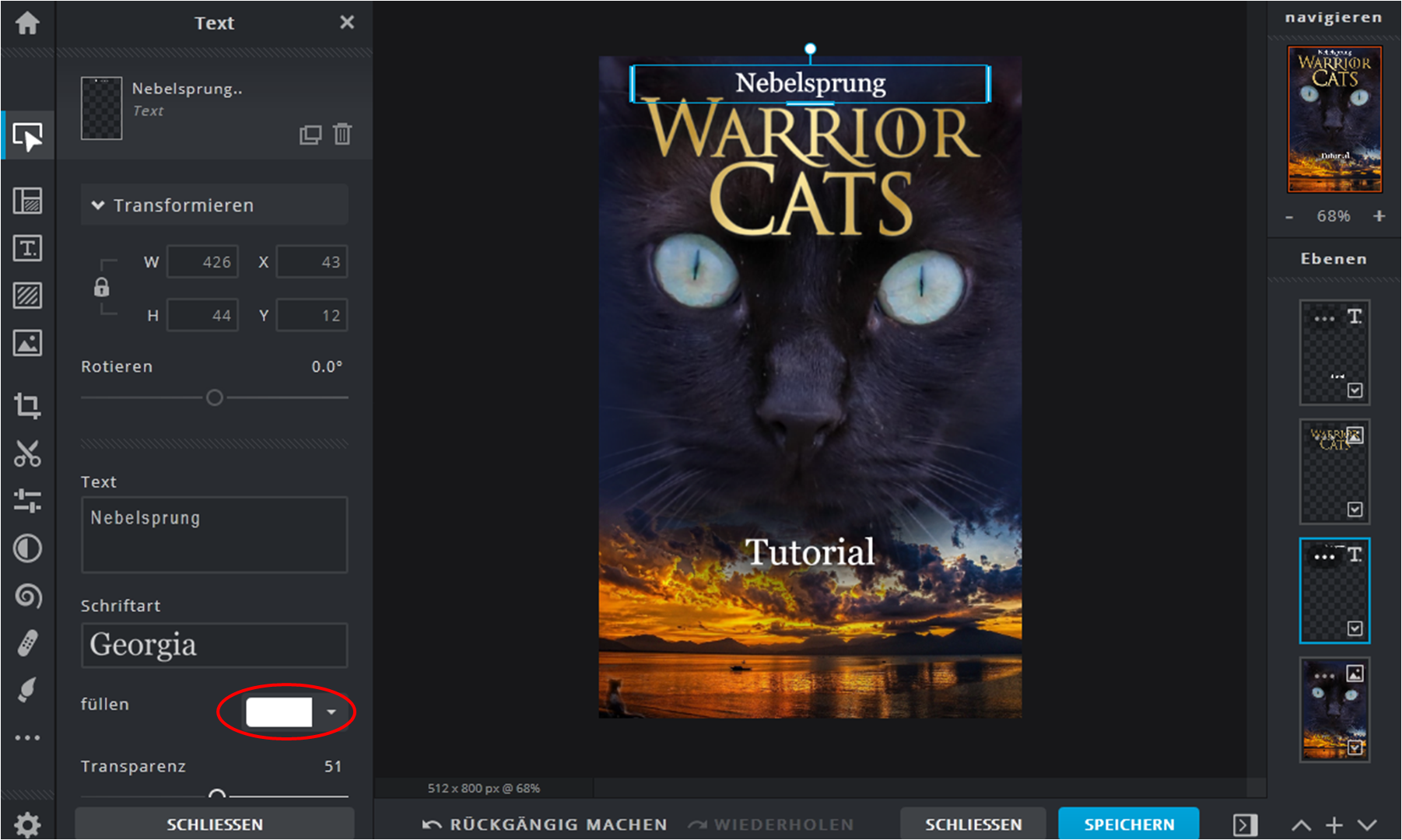Select the Draw brush tool
Image resolution: width=1402 pixels, height=840 pixels.
pos(27,690)
